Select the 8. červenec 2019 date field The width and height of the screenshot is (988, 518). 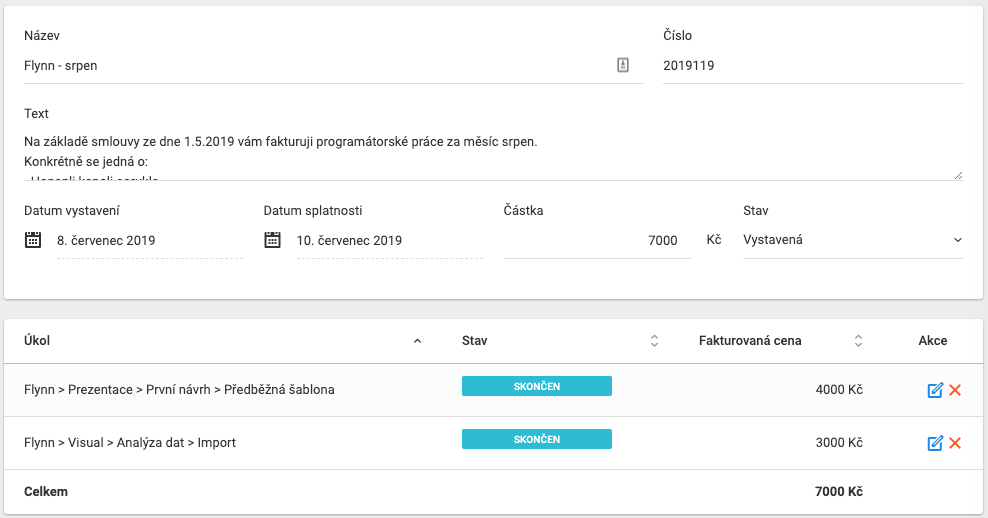tap(149, 241)
